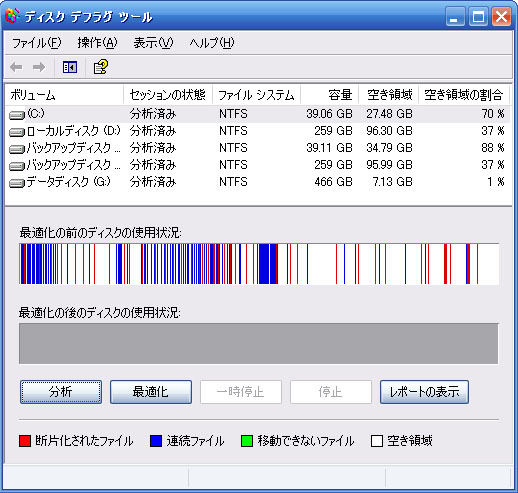The image size is (518, 493).
Task: Open the 操作(A) menu
Action: pyautogui.click(x=97, y=43)
